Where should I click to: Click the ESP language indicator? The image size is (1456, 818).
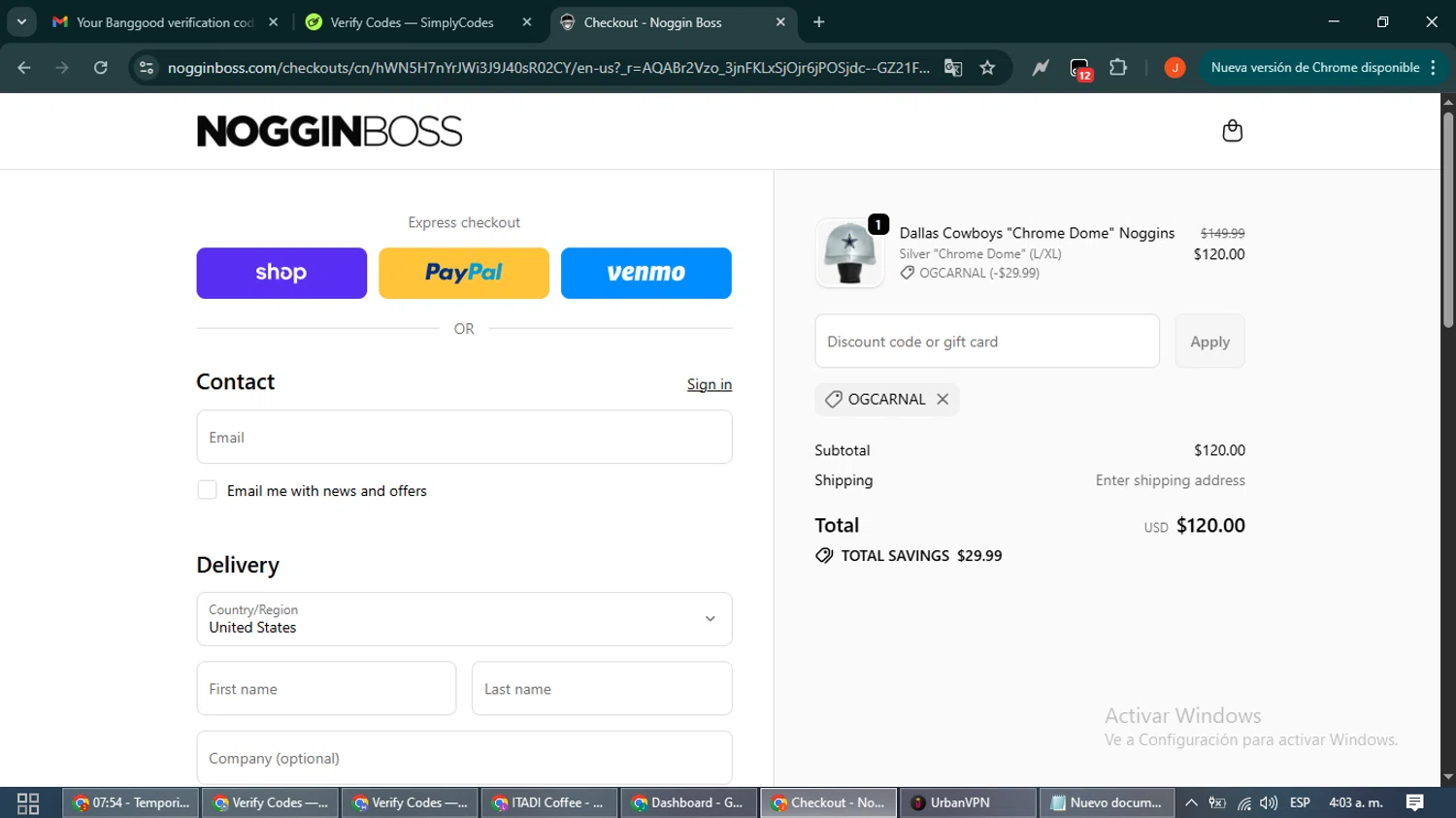tap(1300, 803)
